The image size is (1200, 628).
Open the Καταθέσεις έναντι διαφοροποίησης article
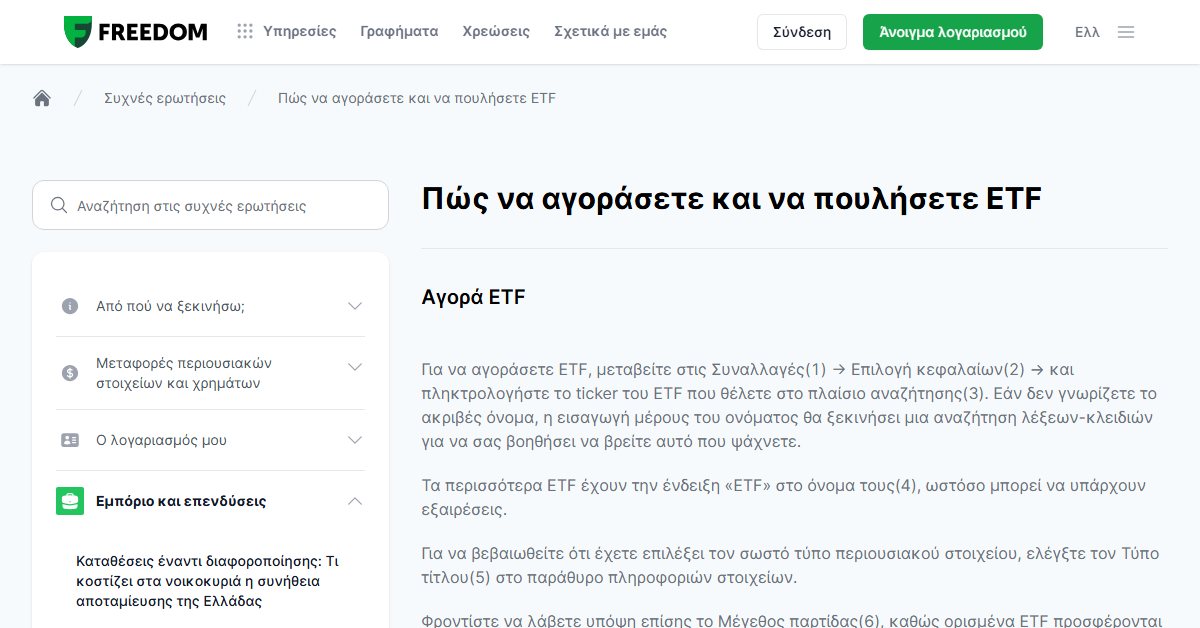(209, 581)
